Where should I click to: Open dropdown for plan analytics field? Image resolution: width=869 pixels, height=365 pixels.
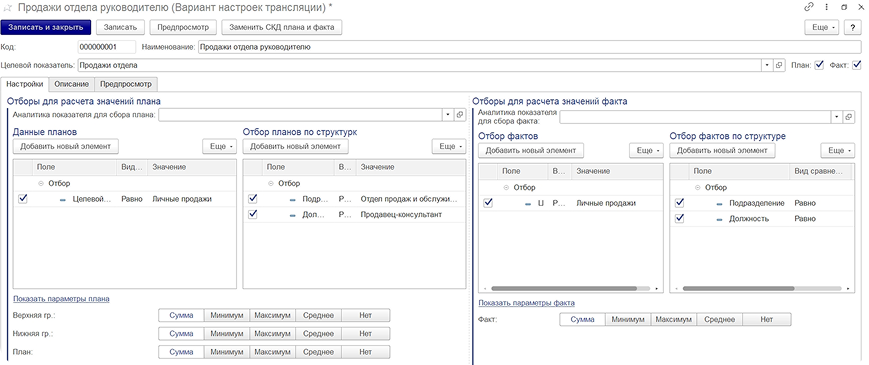pos(448,115)
